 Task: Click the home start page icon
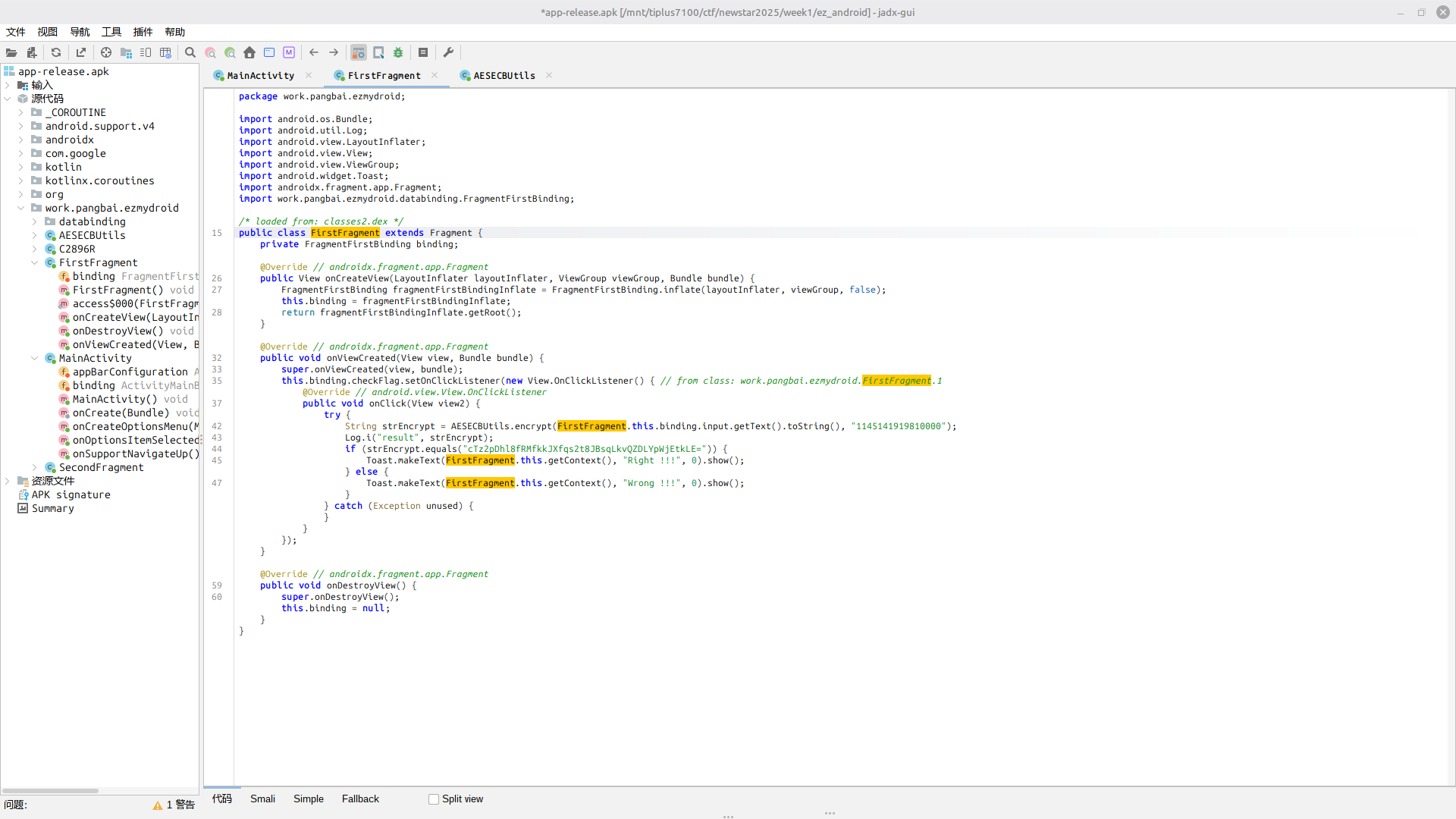[x=249, y=52]
